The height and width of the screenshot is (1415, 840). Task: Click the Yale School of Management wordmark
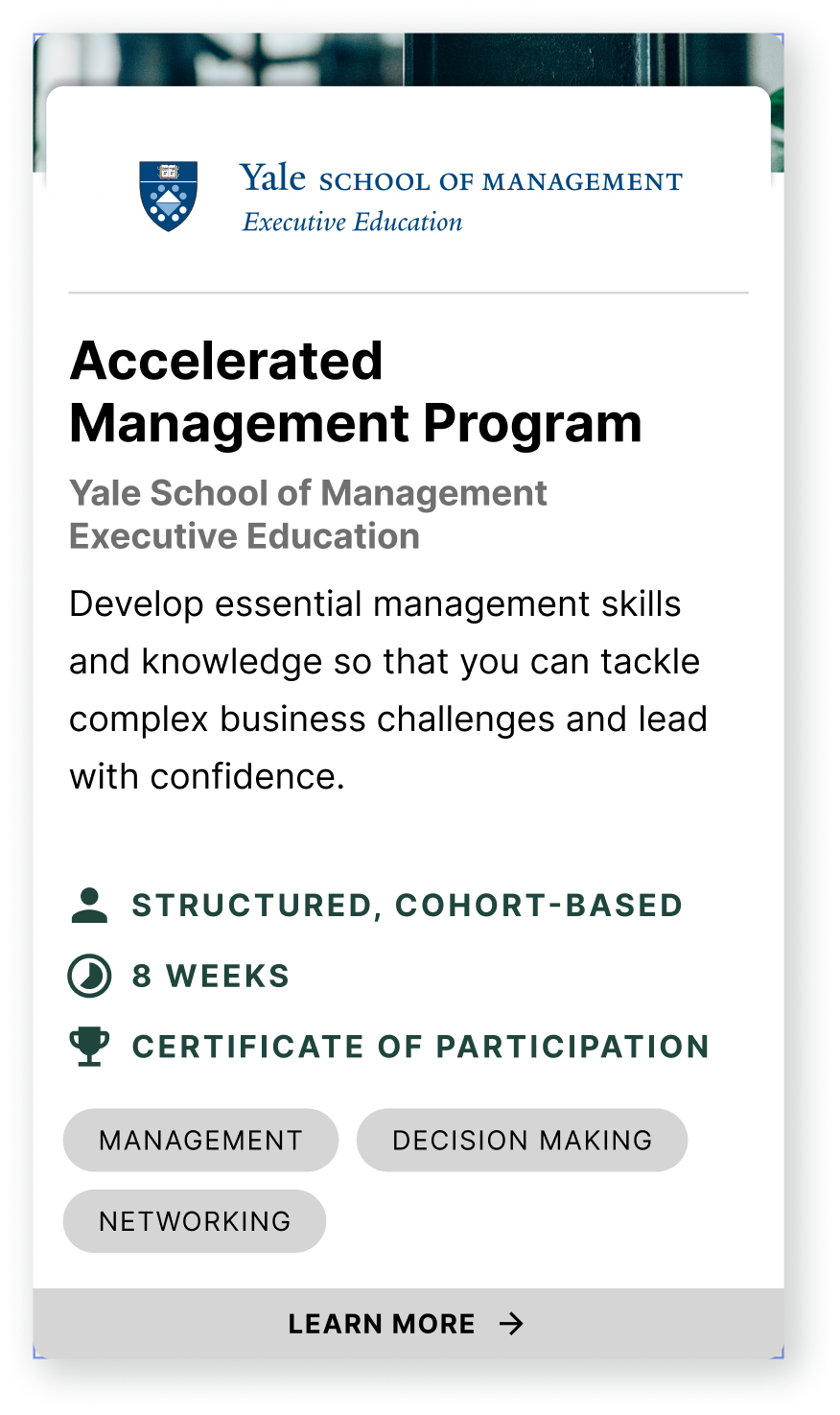point(460,179)
